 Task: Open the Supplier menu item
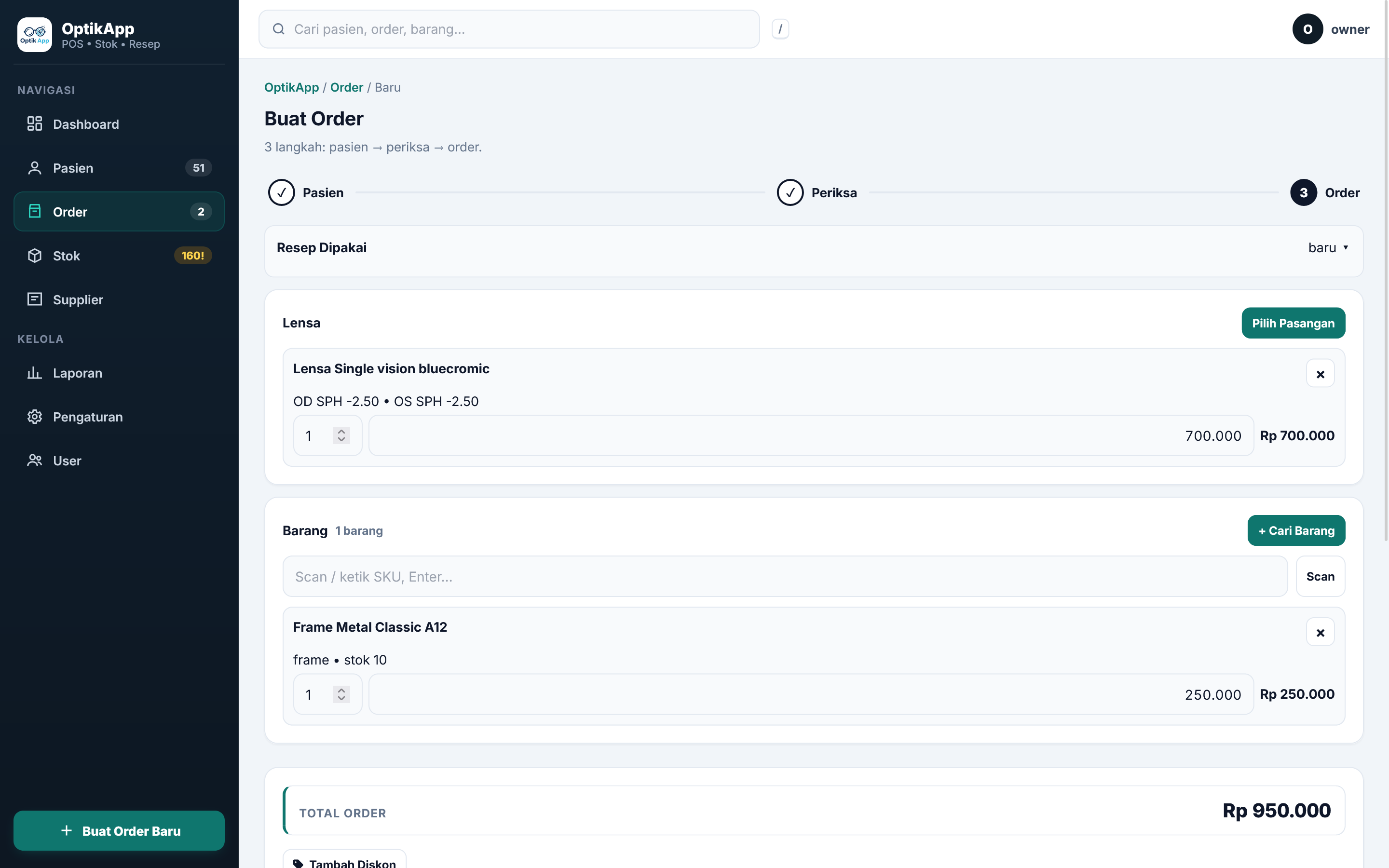pos(119,299)
